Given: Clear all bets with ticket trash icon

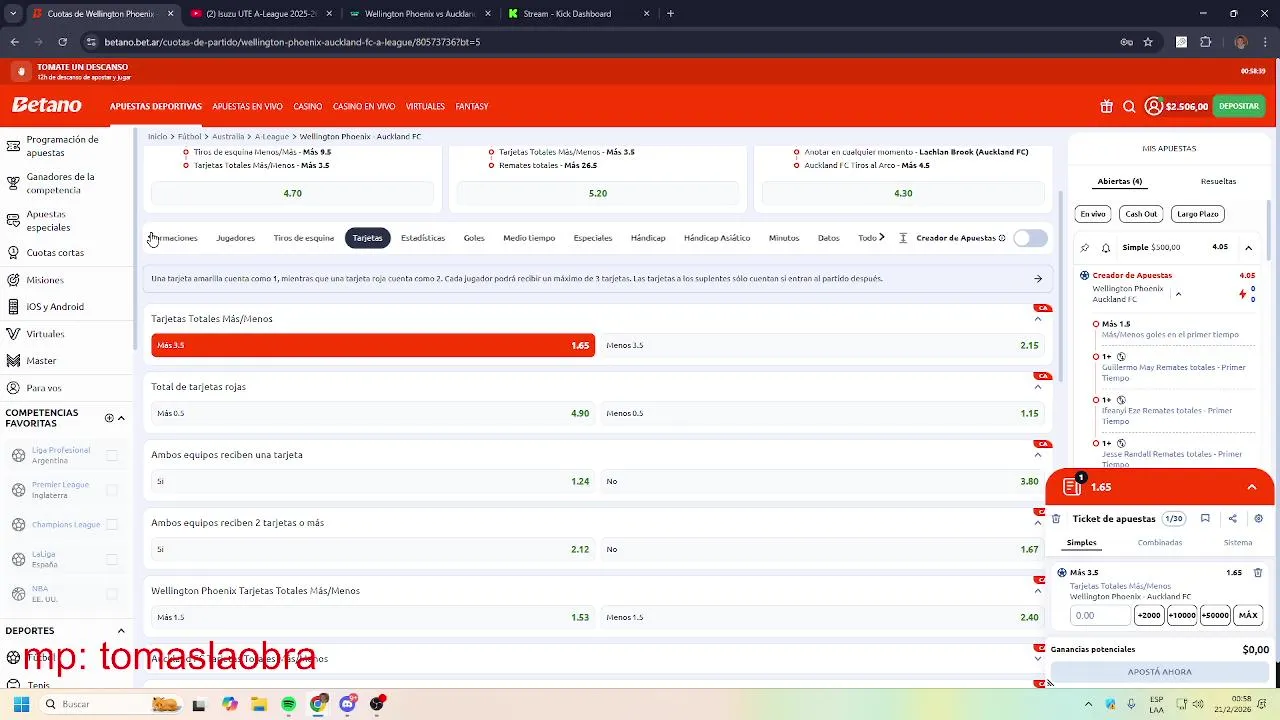Looking at the screenshot, I should 1056,519.
